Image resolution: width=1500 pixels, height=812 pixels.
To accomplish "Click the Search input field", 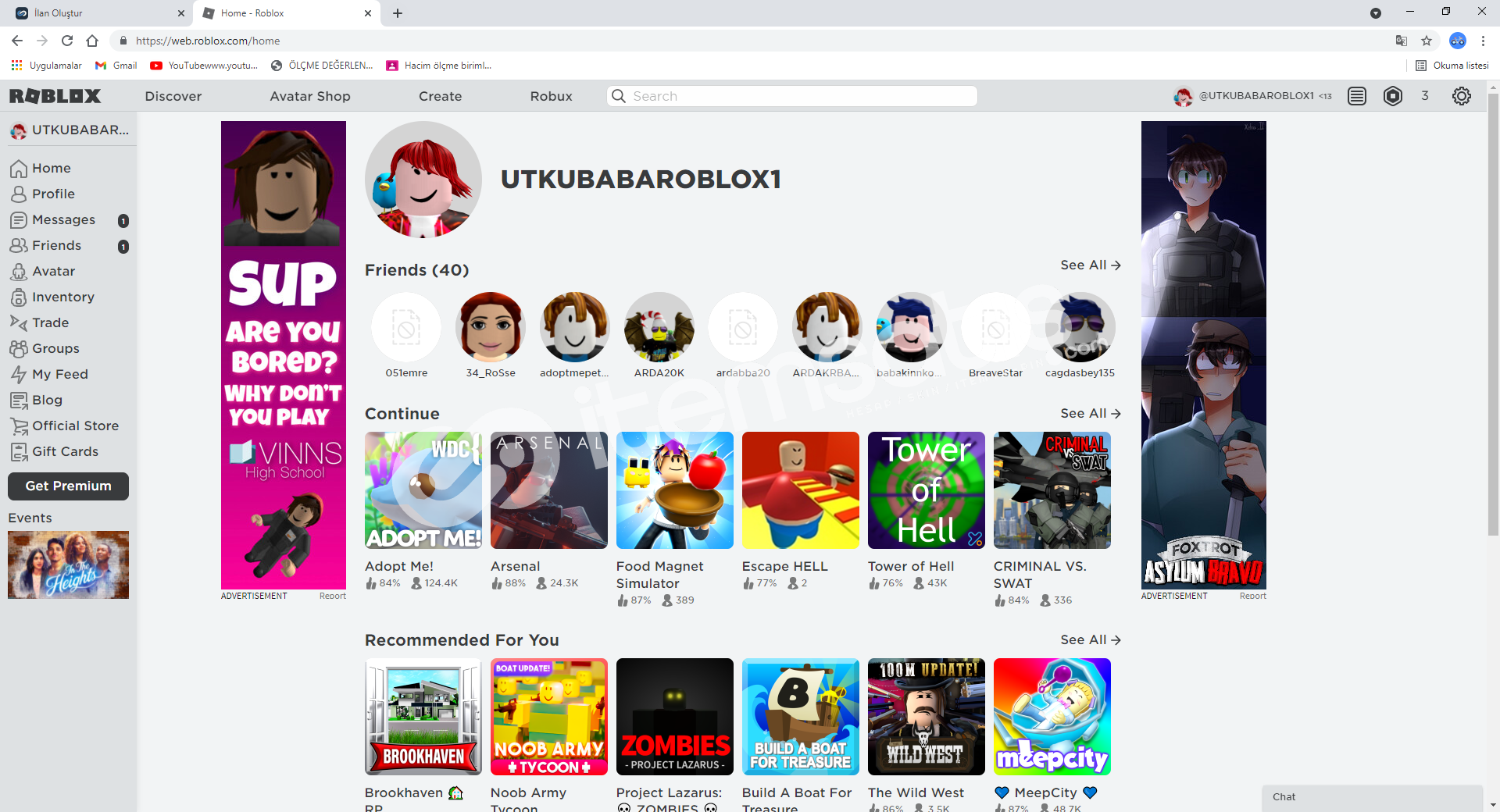I will pos(791,96).
